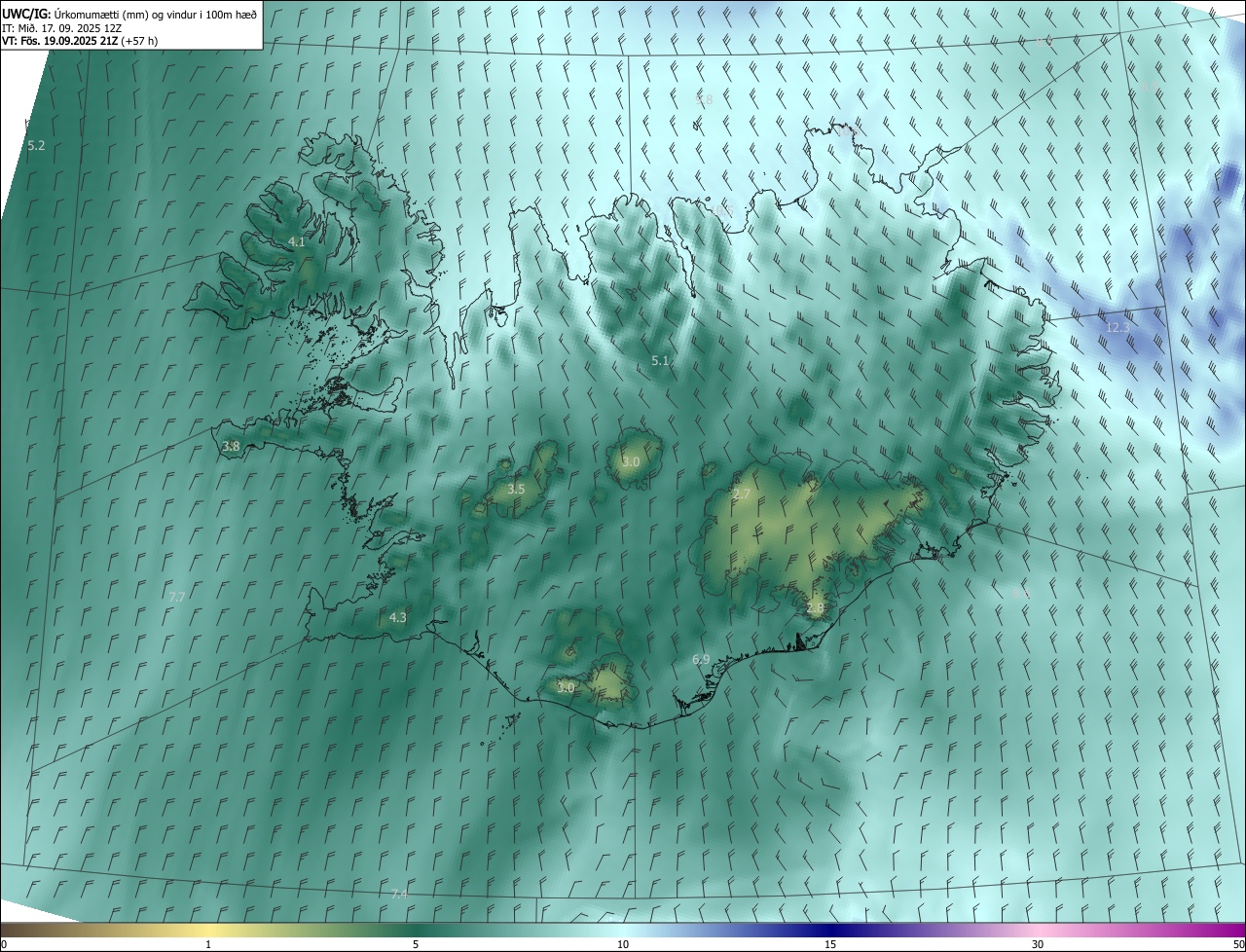Image resolution: width=1246 pixels, height=952 pixels.
Task: Click the initial time 'IT: Mið. 17. 09. 2025 12Z'
Action: point(62,27)
